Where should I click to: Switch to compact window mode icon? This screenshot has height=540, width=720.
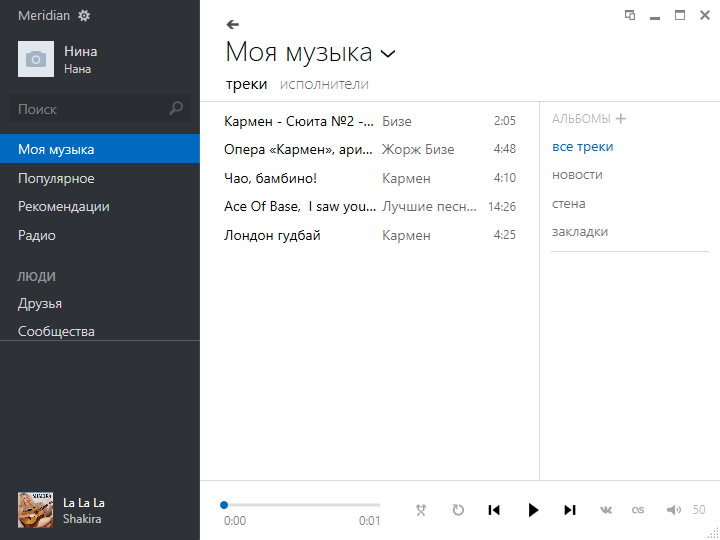click(x=630, y=15)
